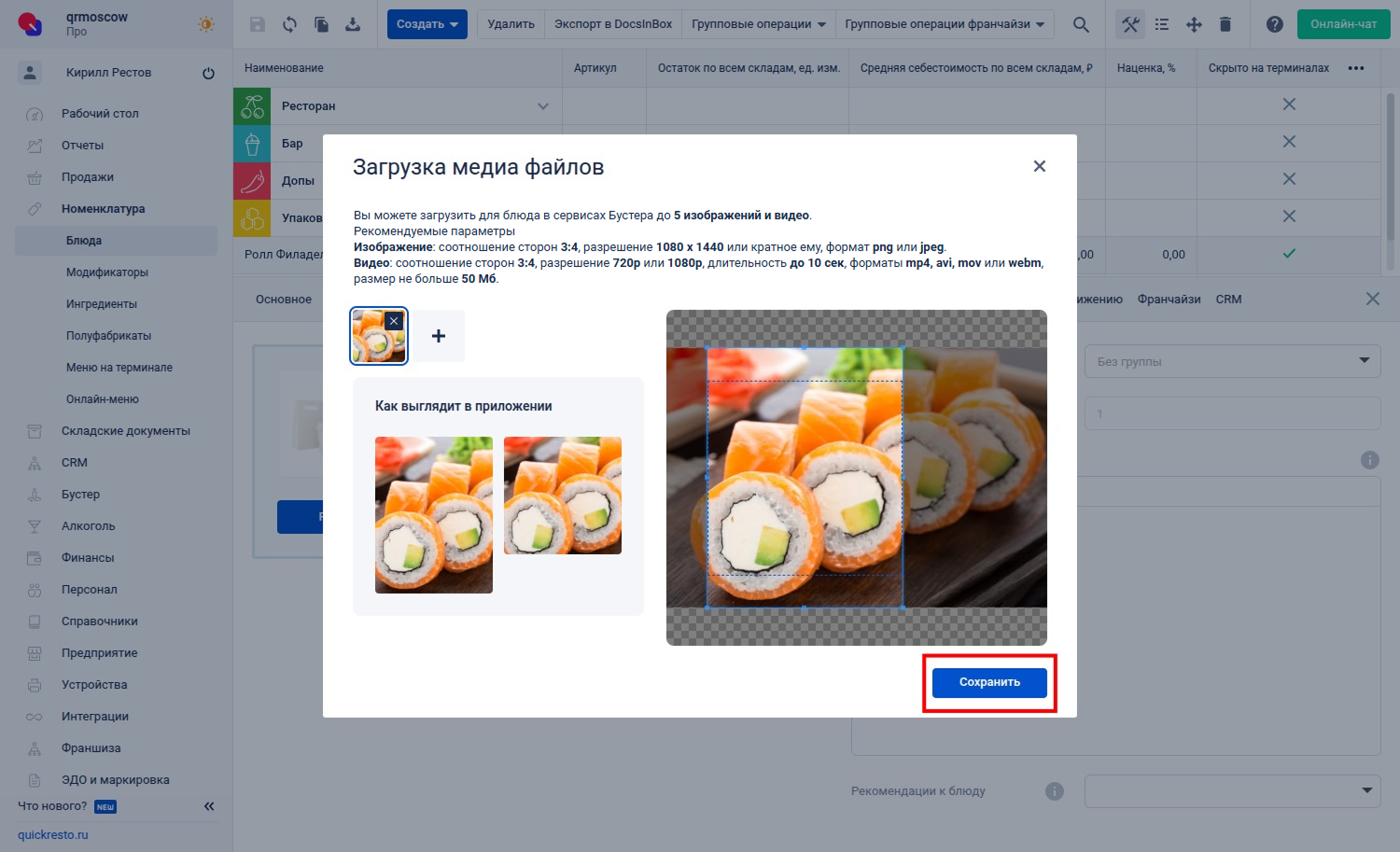
Task: Click the trash icon in the top toolbar
Action: click(x=1225, y=24)
